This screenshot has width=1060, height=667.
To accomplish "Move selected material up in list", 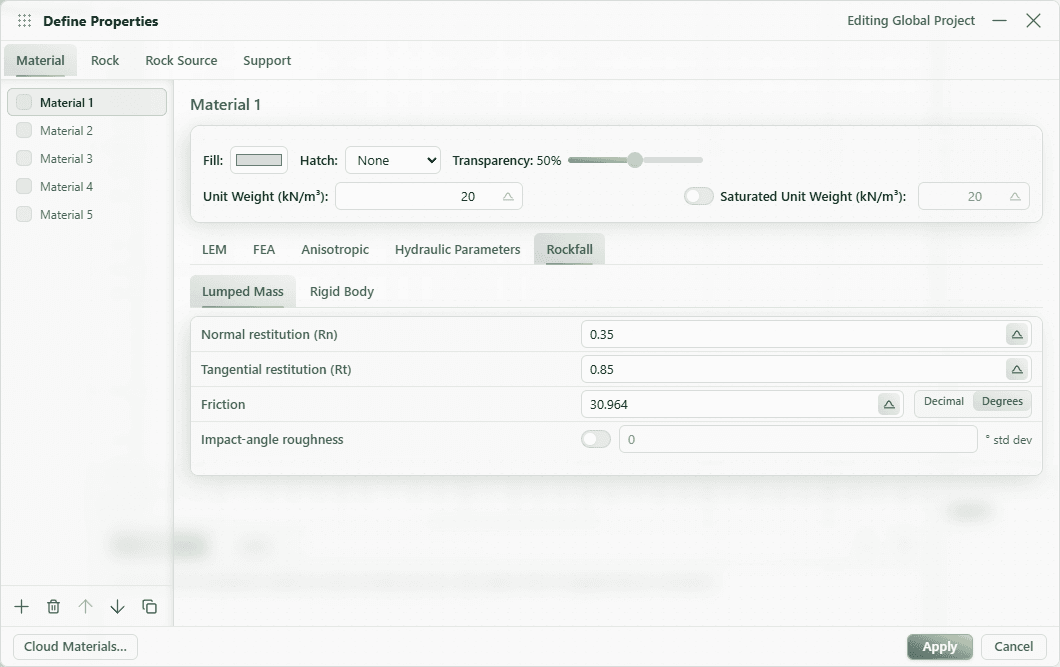I will [85, 607].
